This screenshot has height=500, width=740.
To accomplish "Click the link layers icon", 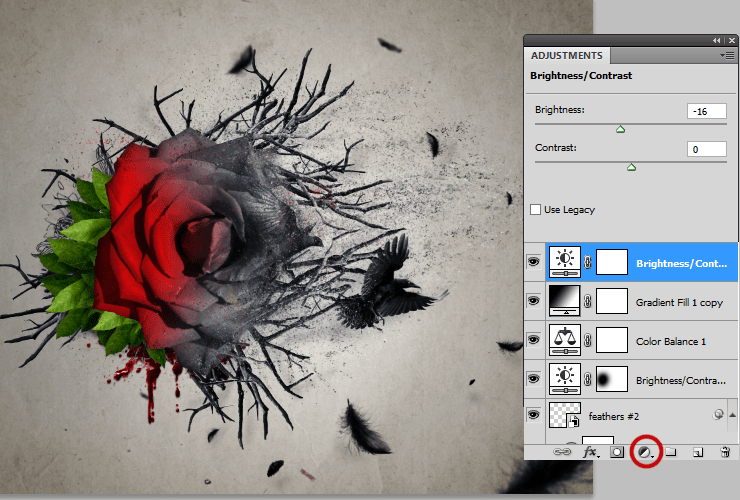I will click(x=562, y=452).
